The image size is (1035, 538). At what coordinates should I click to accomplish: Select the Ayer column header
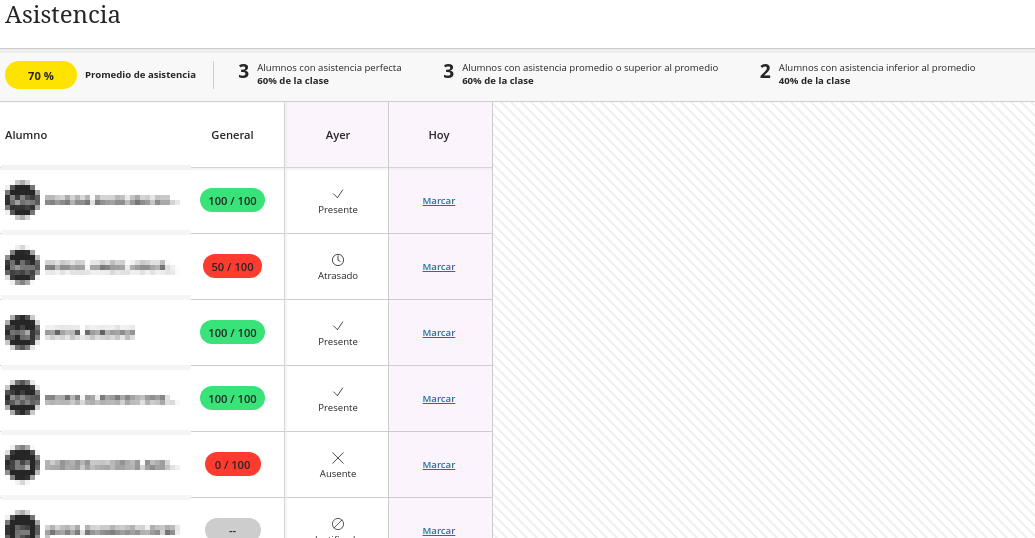(338, 135)
